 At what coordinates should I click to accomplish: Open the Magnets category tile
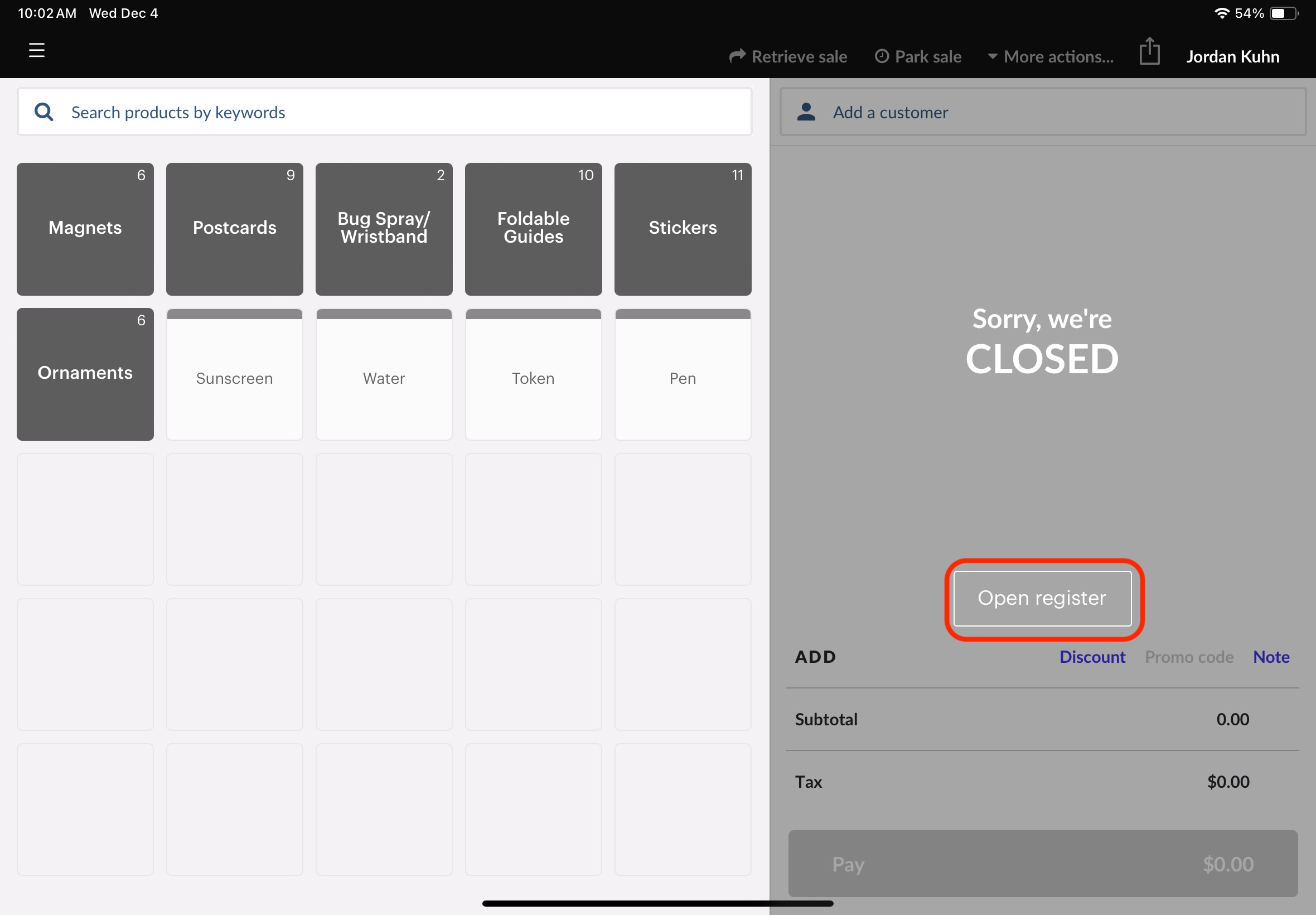click(x=85, y=229)
